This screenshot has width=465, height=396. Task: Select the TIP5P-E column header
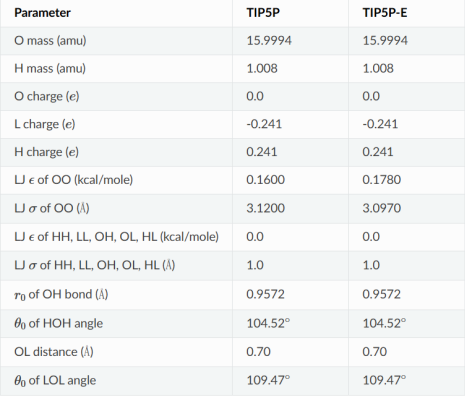pos(385,13)
